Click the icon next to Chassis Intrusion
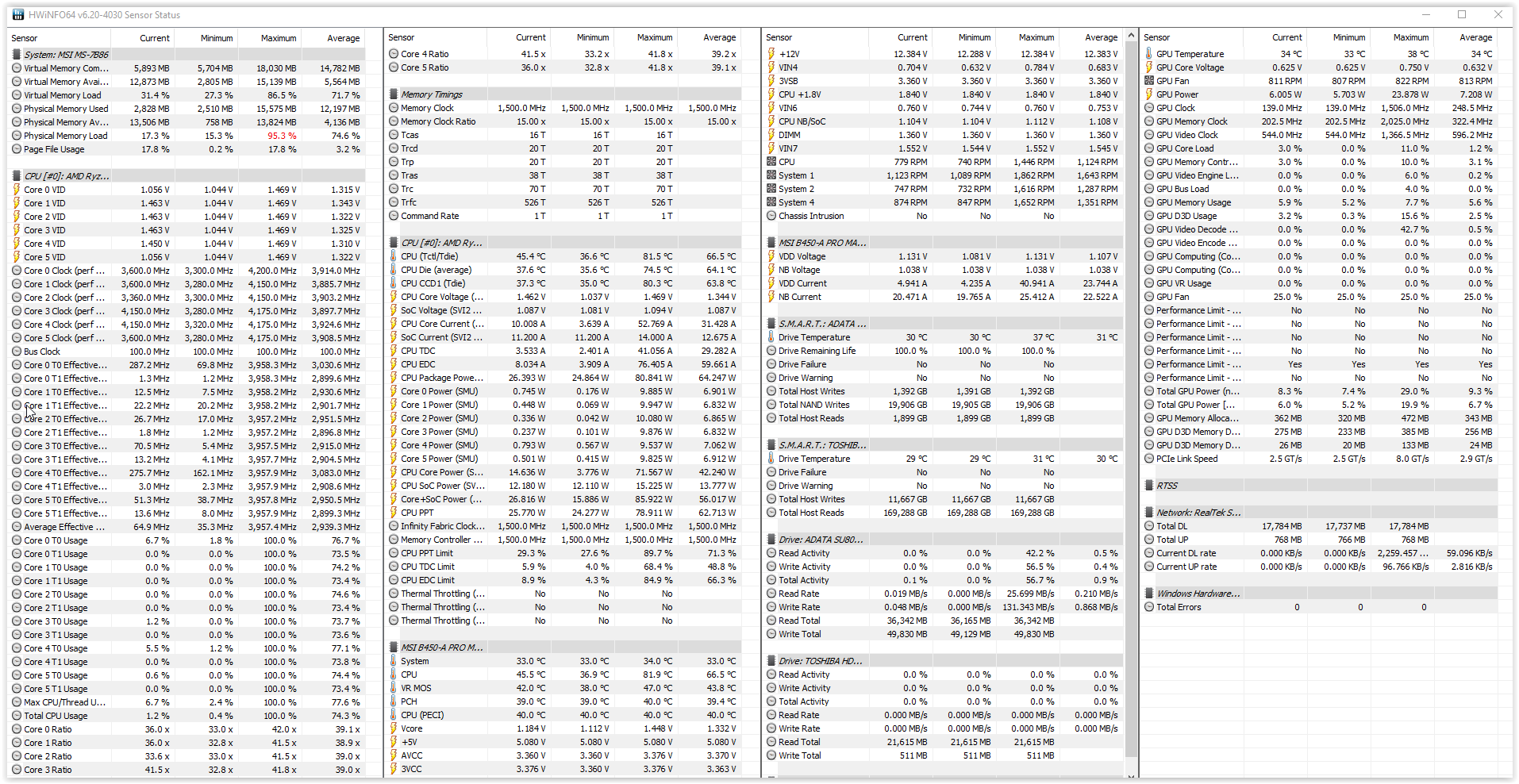Screen dimensions: 1519x784 tap(771, 216)
